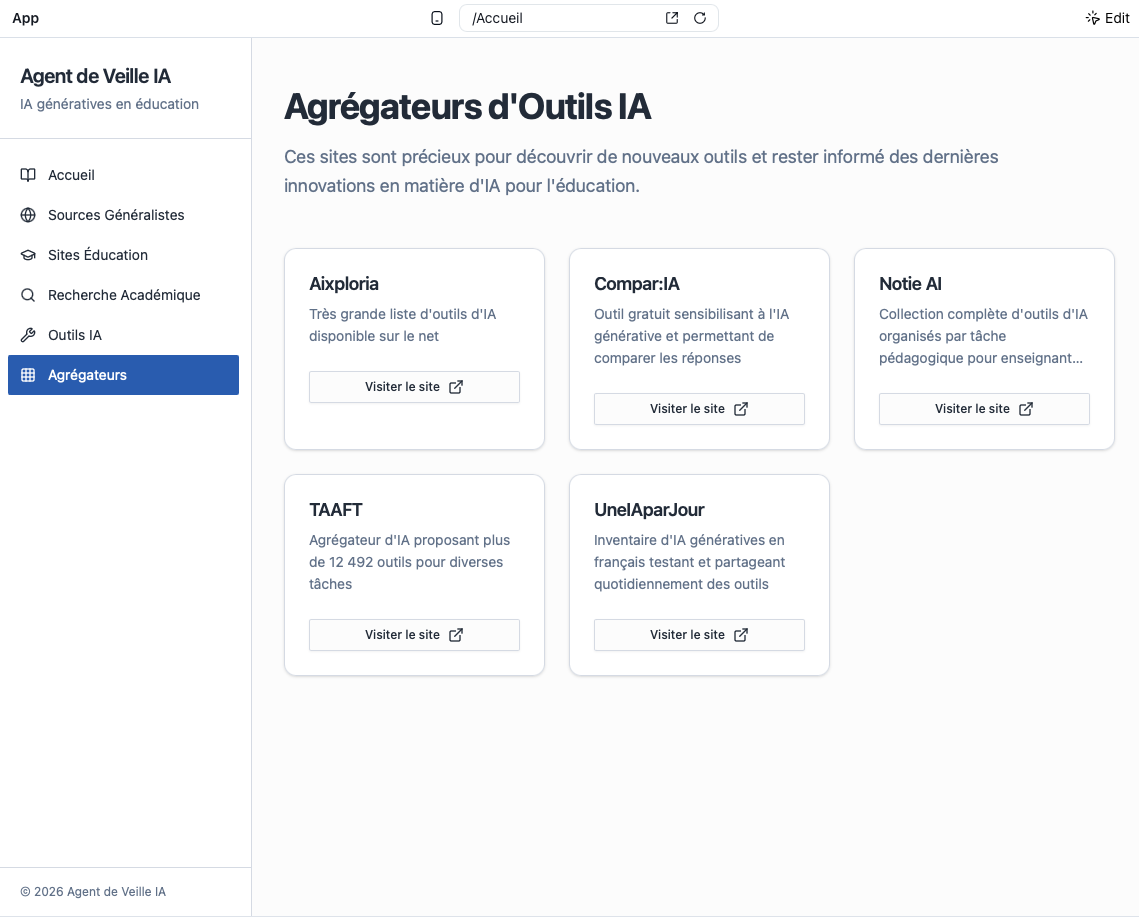The image size is (1139, 917).
Task: Visit the TAAFT site
Action: click(x=414, y=635)
